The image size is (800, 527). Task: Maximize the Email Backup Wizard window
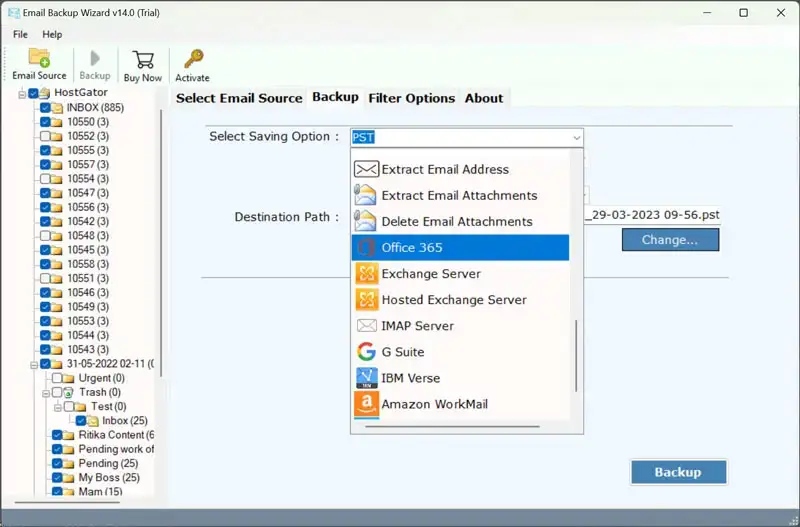744,13
